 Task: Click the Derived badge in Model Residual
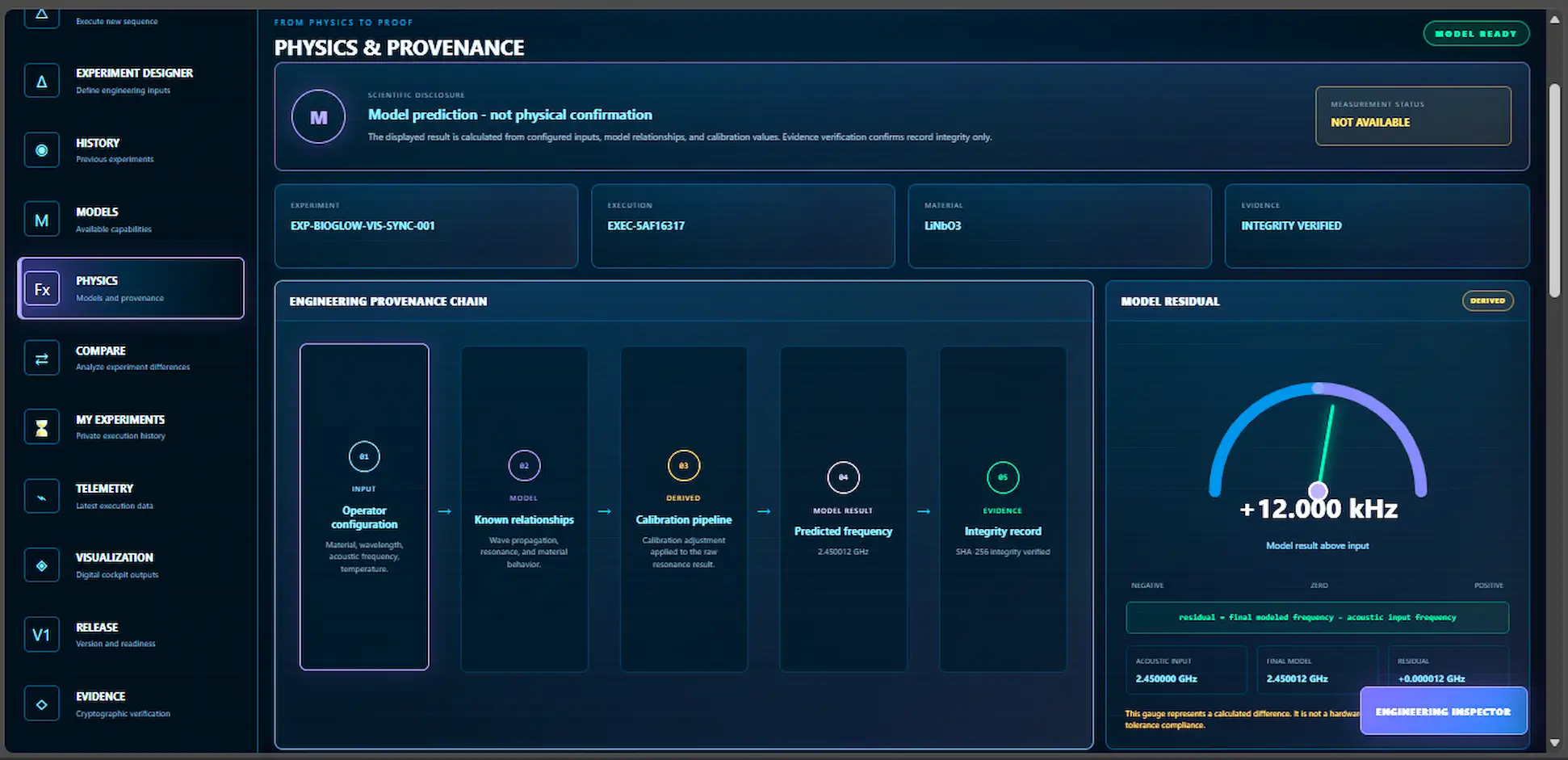click(1487, 300)
